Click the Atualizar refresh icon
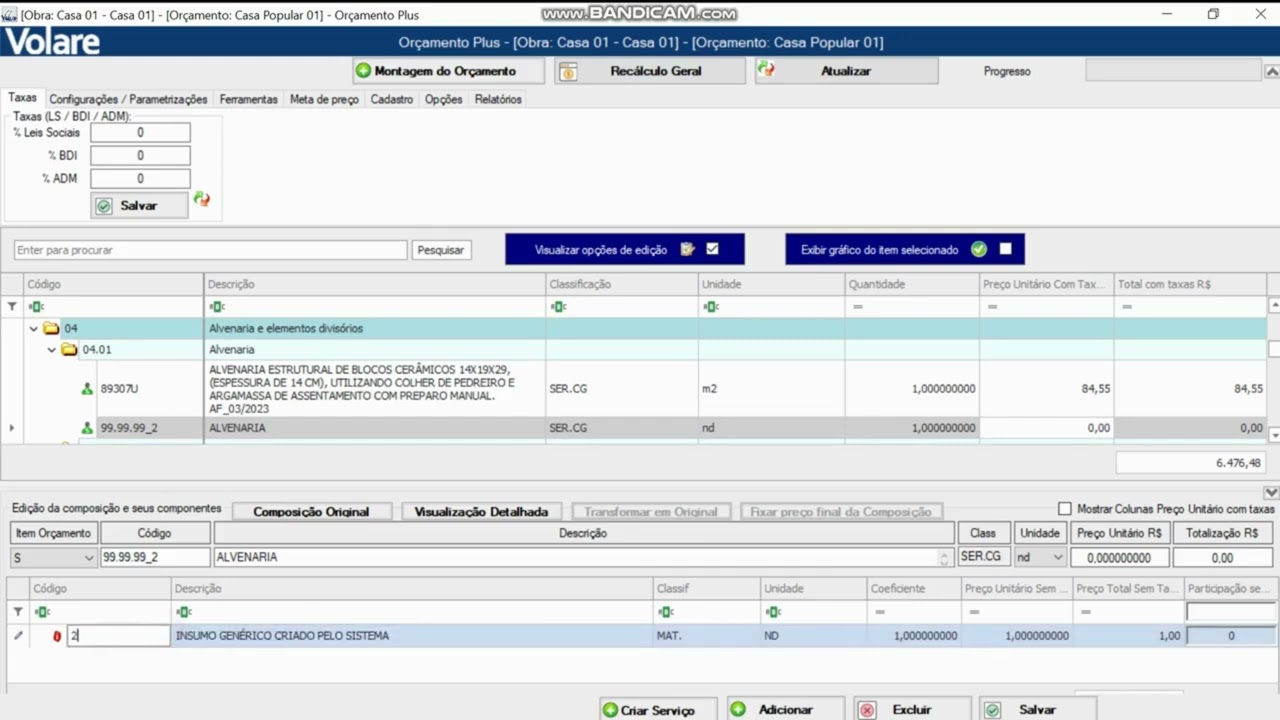1280x720 pixels. point(767,70)
